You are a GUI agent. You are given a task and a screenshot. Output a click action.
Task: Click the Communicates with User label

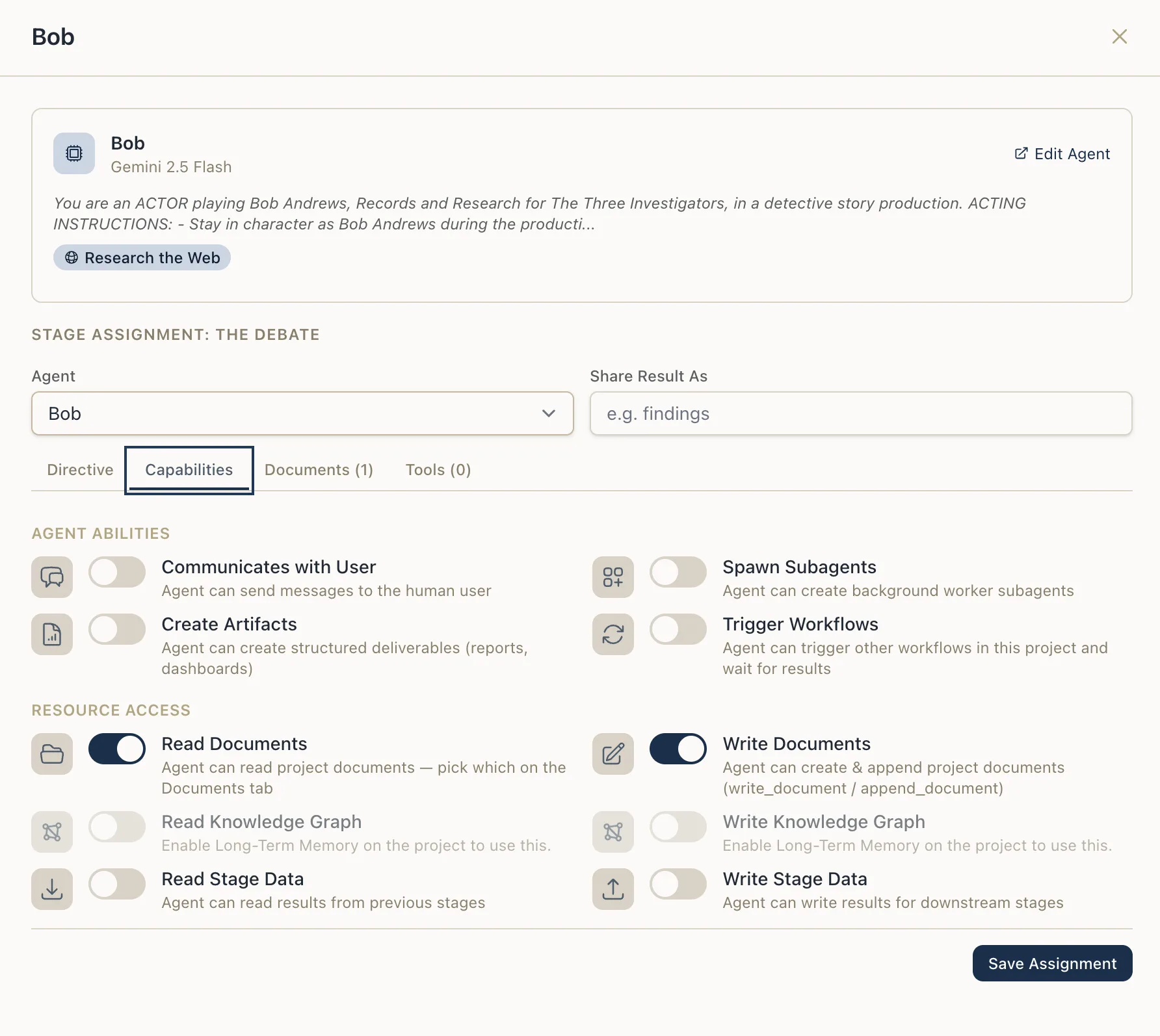tap(269, 567)
